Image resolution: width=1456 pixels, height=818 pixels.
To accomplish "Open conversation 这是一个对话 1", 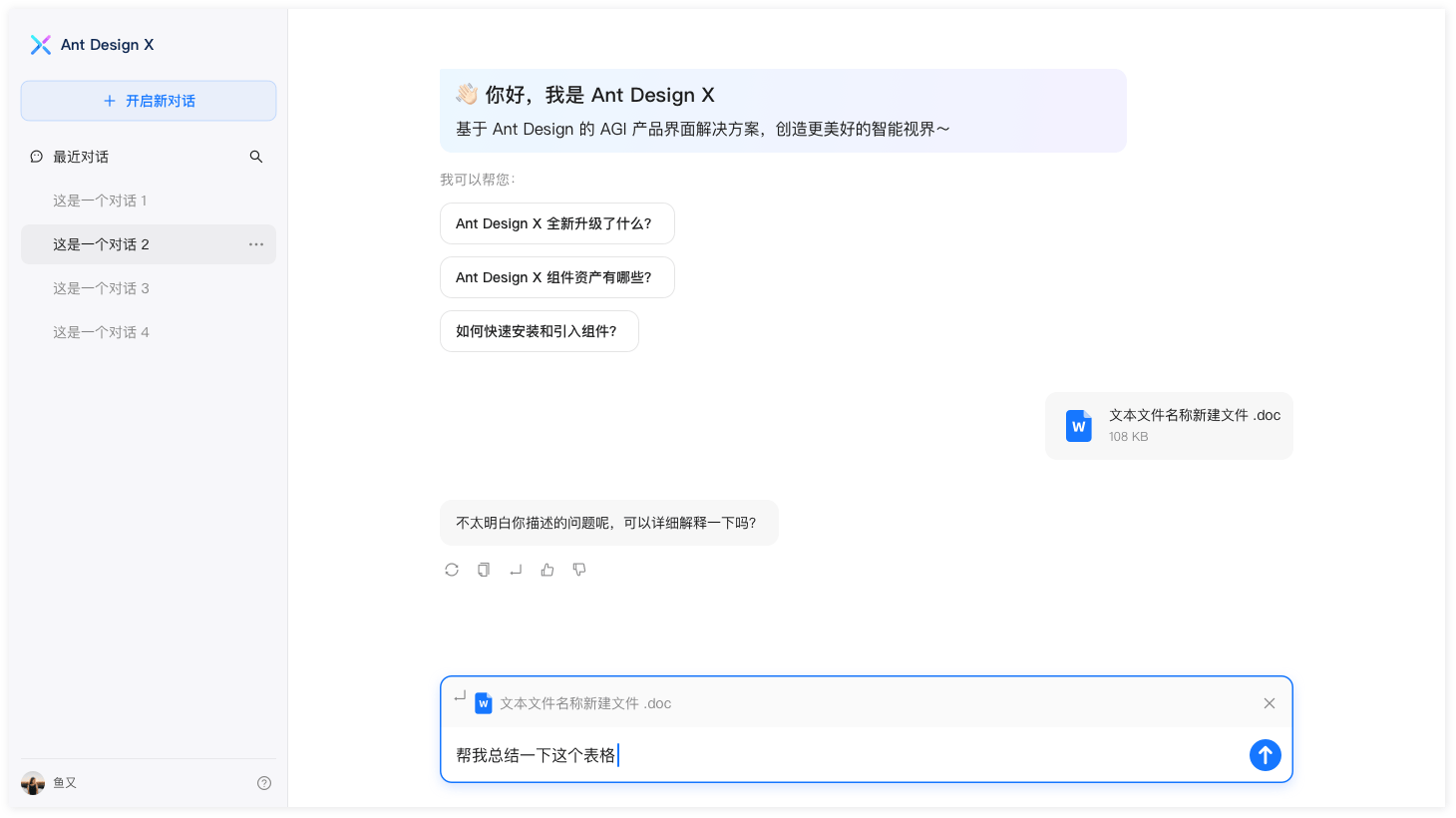I will 149,201.
